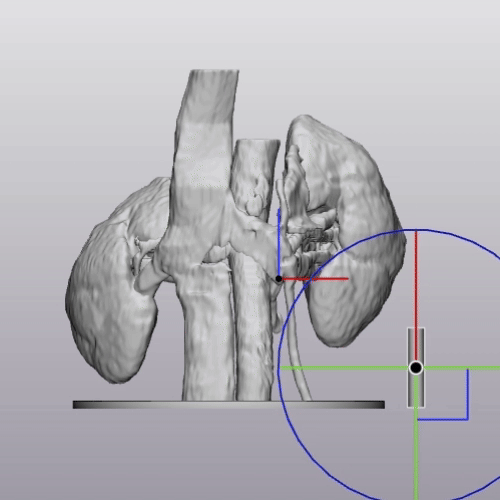This screenshot has width=500, height=500.
Task: Click the flat grey base plate
Action: 229,405
